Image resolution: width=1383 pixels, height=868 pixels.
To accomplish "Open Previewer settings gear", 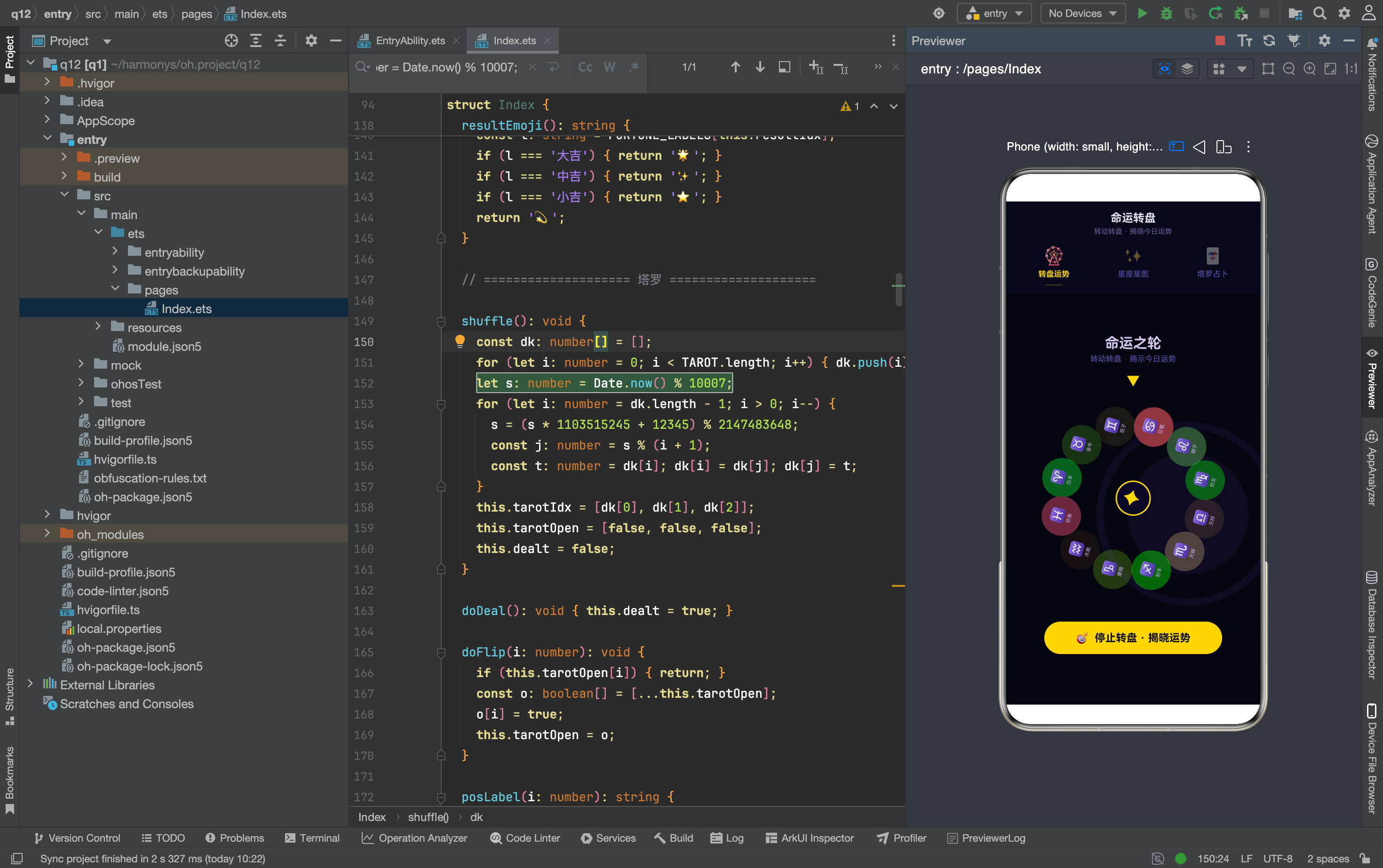I will point(1324,40).
